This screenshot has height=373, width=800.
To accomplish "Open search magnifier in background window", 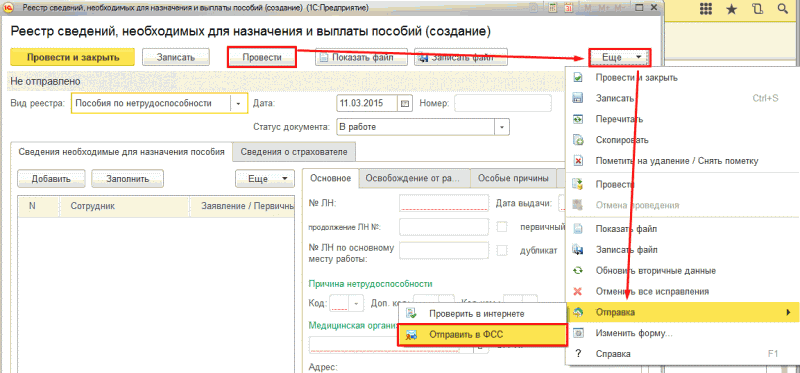I will coord(782,9).
